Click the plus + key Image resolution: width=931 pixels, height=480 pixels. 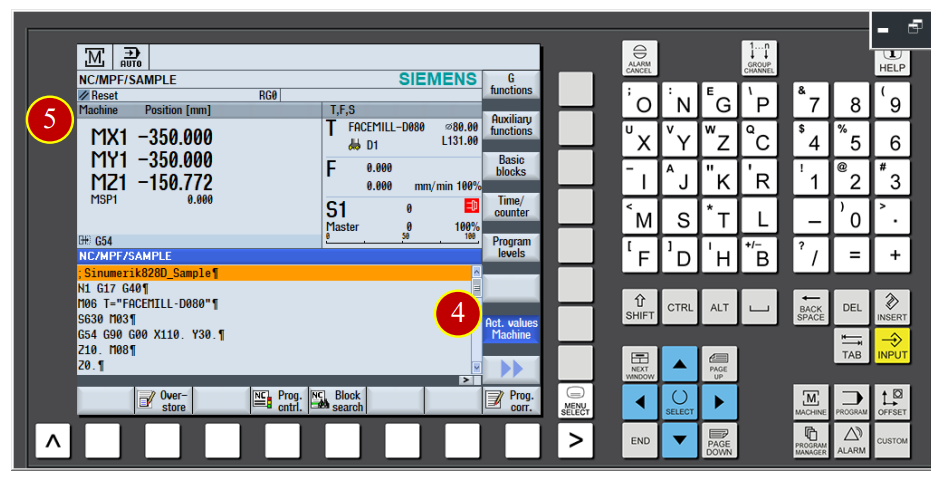pyautogui.click(x=892, y=254)
